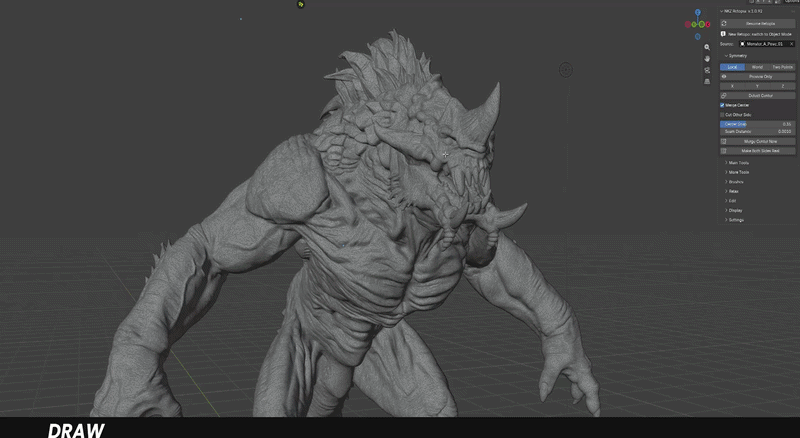Click the Default Center button

point(757,95)
